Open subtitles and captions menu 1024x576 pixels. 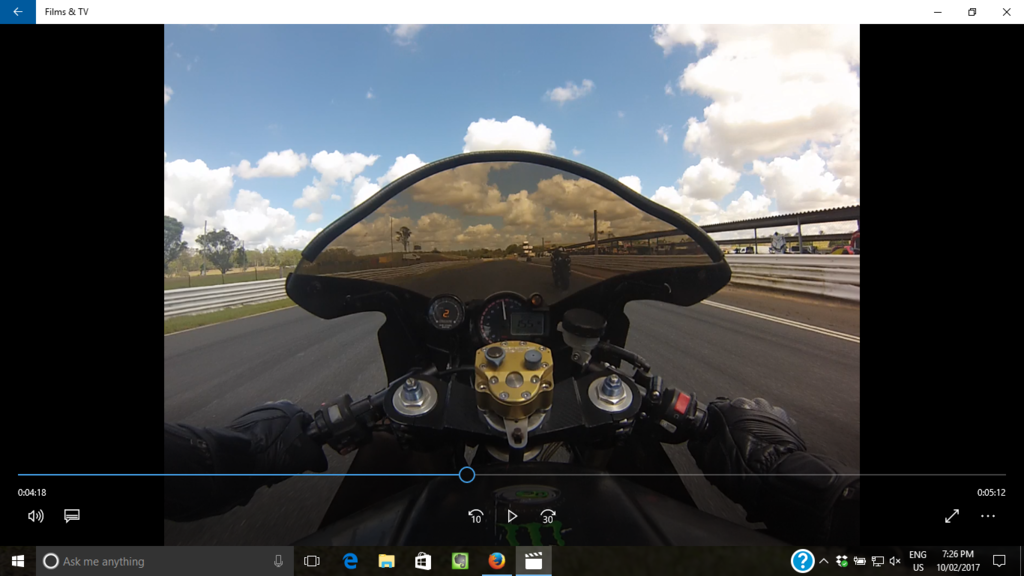[72, 516]
